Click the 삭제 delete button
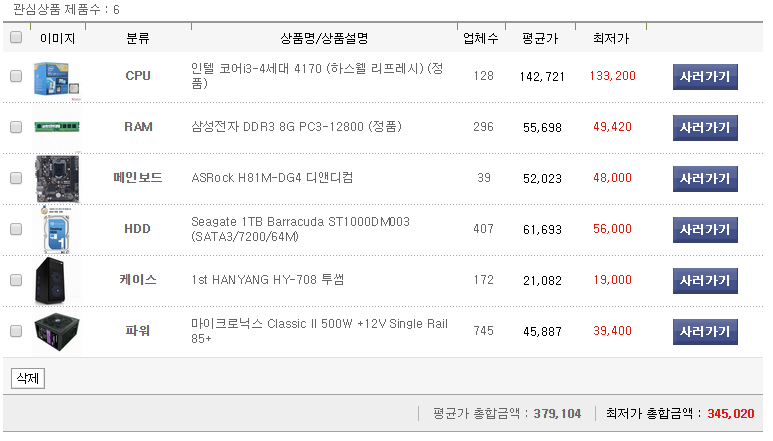This screenshot has width=773, height=441. 25,379
